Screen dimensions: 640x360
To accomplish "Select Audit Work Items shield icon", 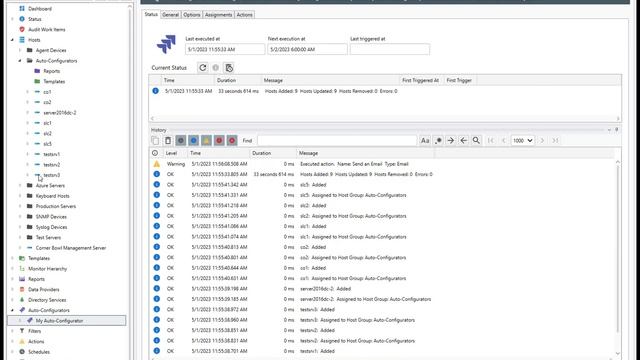I will click(22, 29).
